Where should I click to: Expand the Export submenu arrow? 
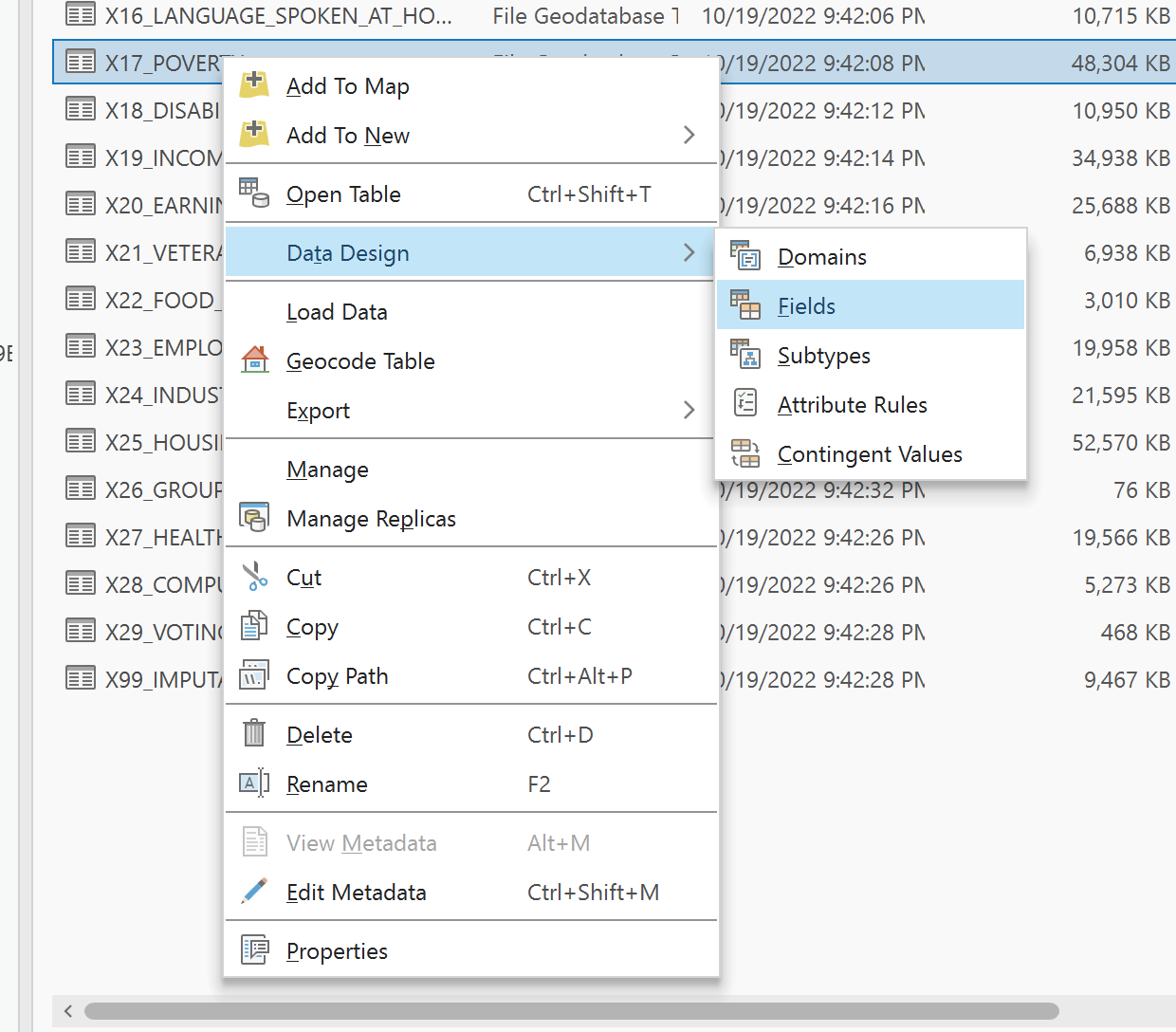(x=689, y=411)
